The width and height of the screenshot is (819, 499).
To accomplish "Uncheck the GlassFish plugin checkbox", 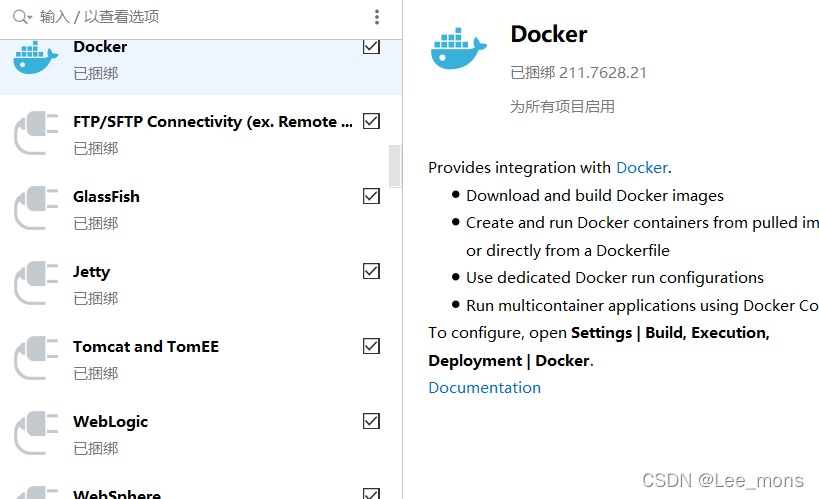I will [371, 196].
